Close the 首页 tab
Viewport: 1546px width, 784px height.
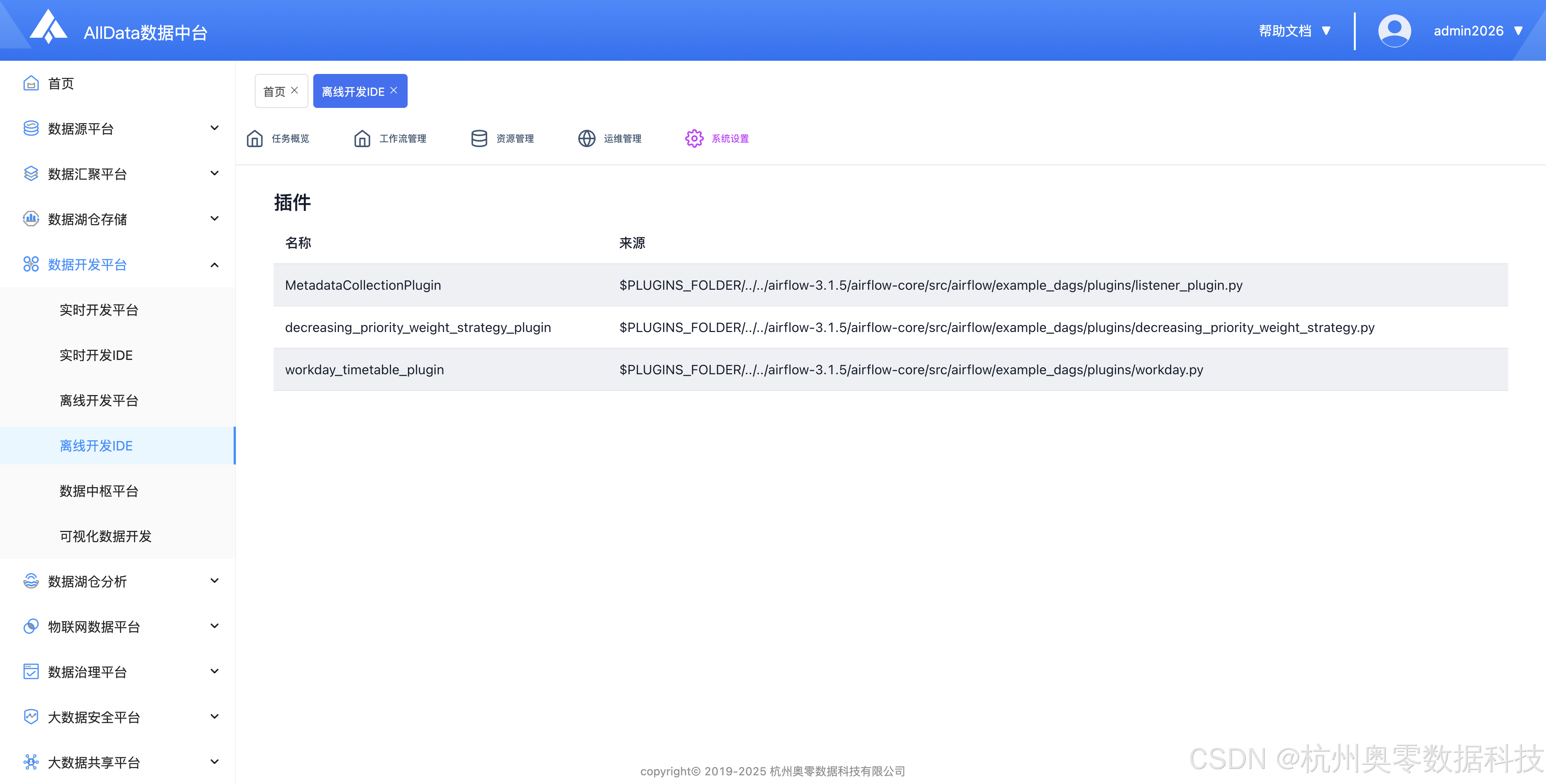click(x=295, y=91)
